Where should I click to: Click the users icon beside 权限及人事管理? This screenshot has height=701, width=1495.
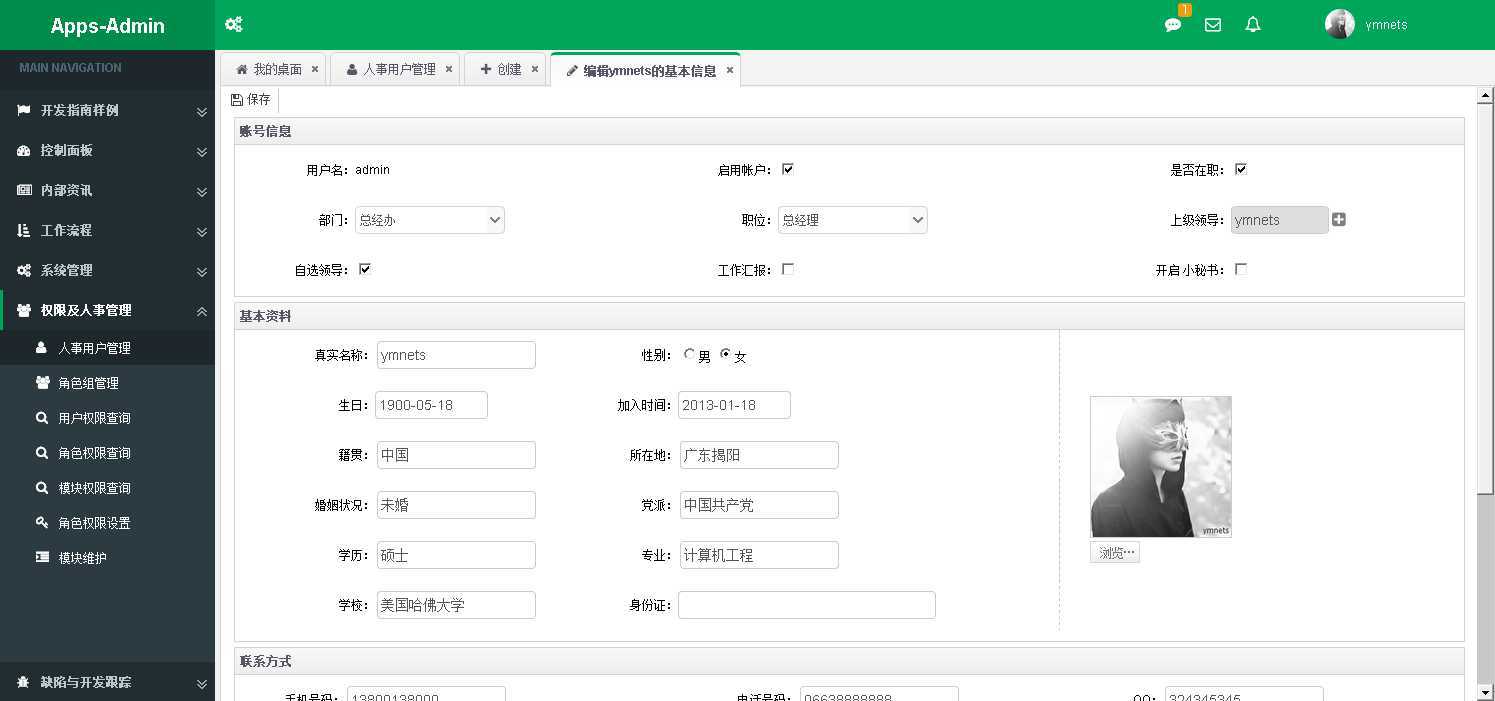click(24, 310)
